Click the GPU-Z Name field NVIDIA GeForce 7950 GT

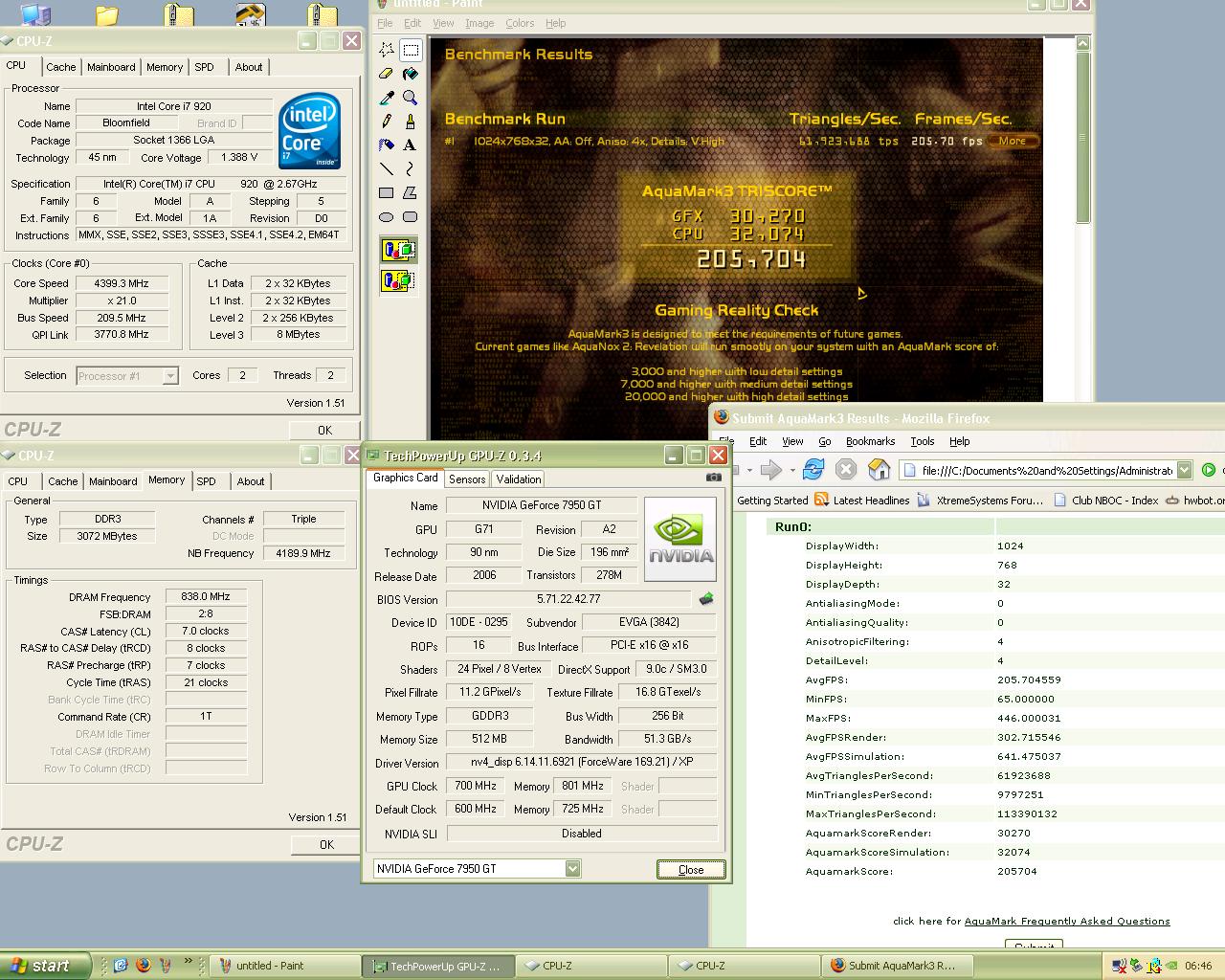(x=542, y=505)
